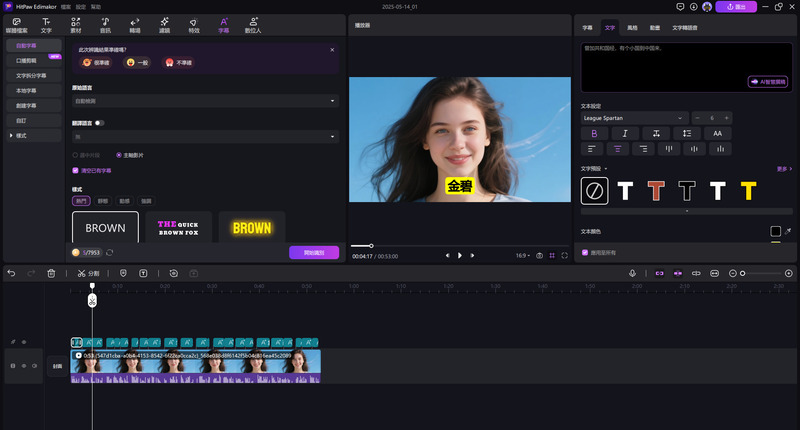Apply bold formatting to subtitle text
This screenshot has width=800, height=430.
(x=594, y=133)
